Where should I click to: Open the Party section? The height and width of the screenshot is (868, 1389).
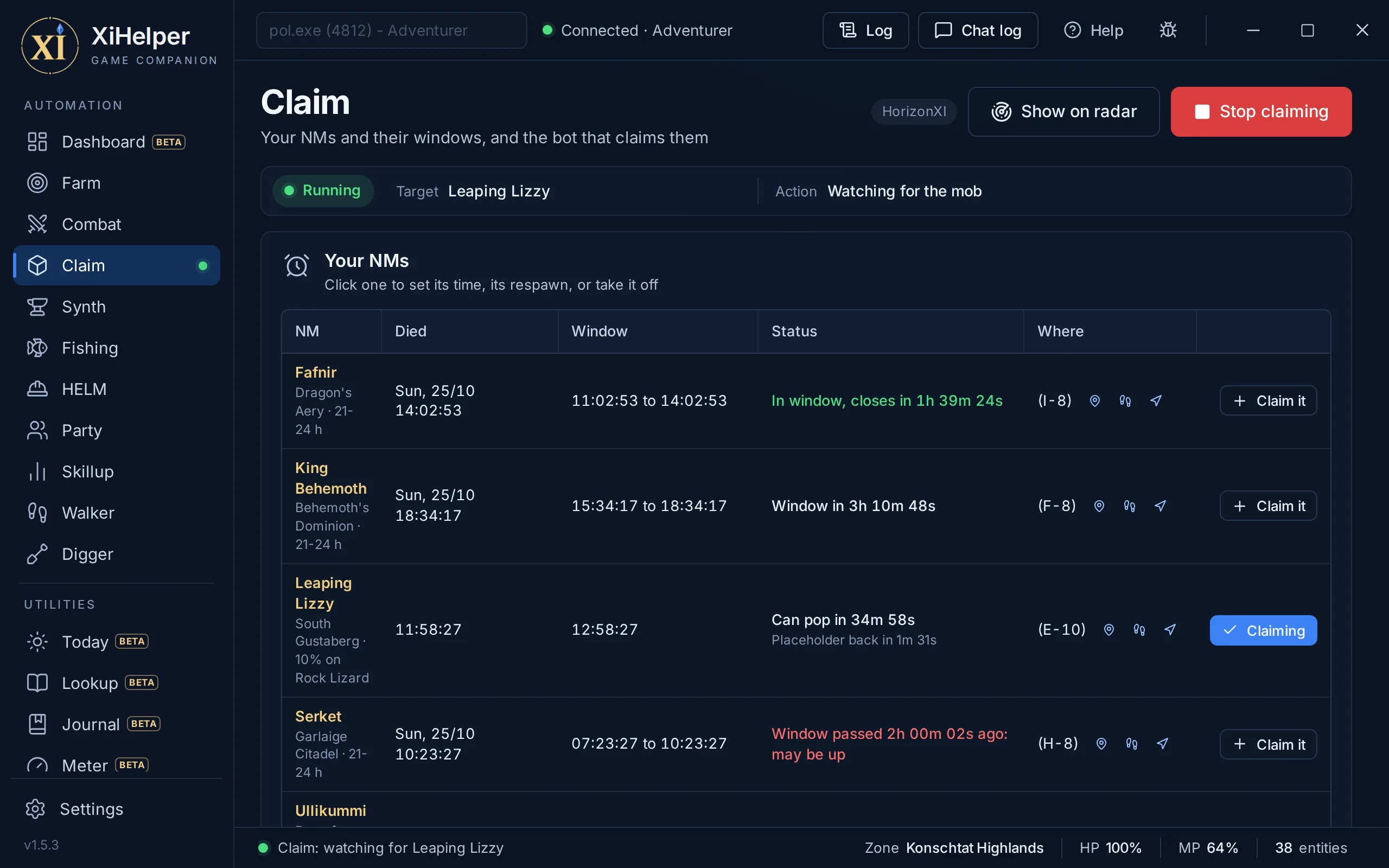pyautogui.click(x=117, y=430)
